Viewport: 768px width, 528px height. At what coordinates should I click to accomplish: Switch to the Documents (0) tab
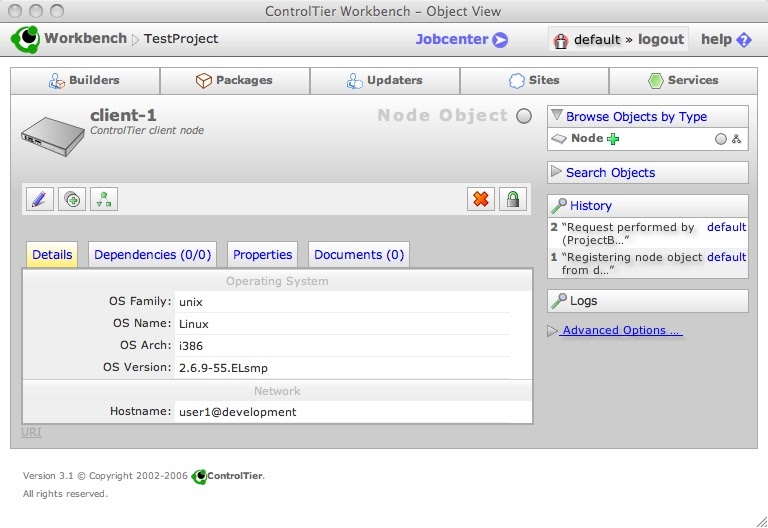359,255
